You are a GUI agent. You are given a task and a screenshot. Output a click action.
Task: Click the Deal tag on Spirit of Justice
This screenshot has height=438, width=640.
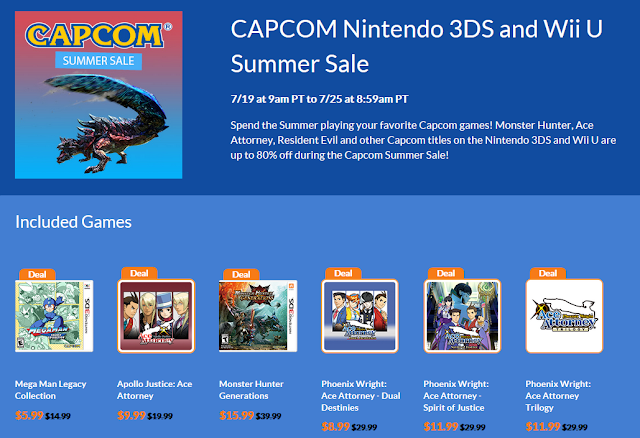click(x=446, y=273)
